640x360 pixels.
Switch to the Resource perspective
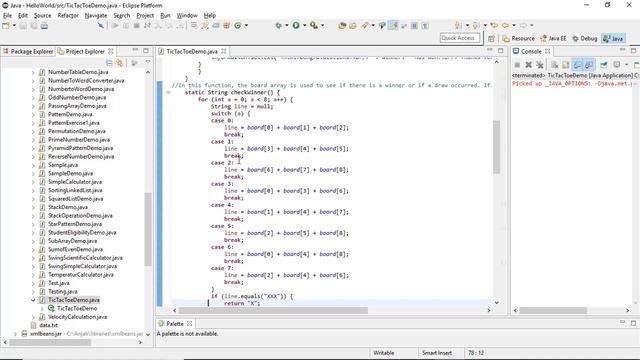(x=518, y=38)
